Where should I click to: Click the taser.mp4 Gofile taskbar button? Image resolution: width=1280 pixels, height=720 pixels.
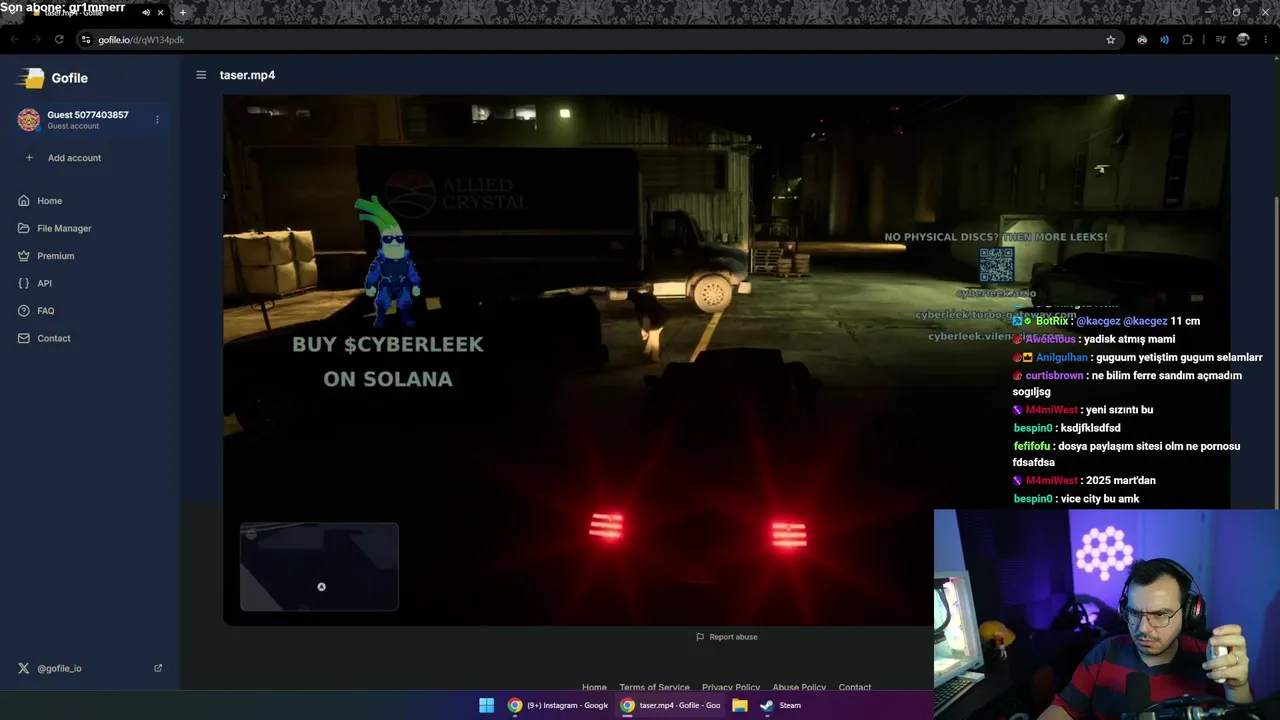pos(671,705)
